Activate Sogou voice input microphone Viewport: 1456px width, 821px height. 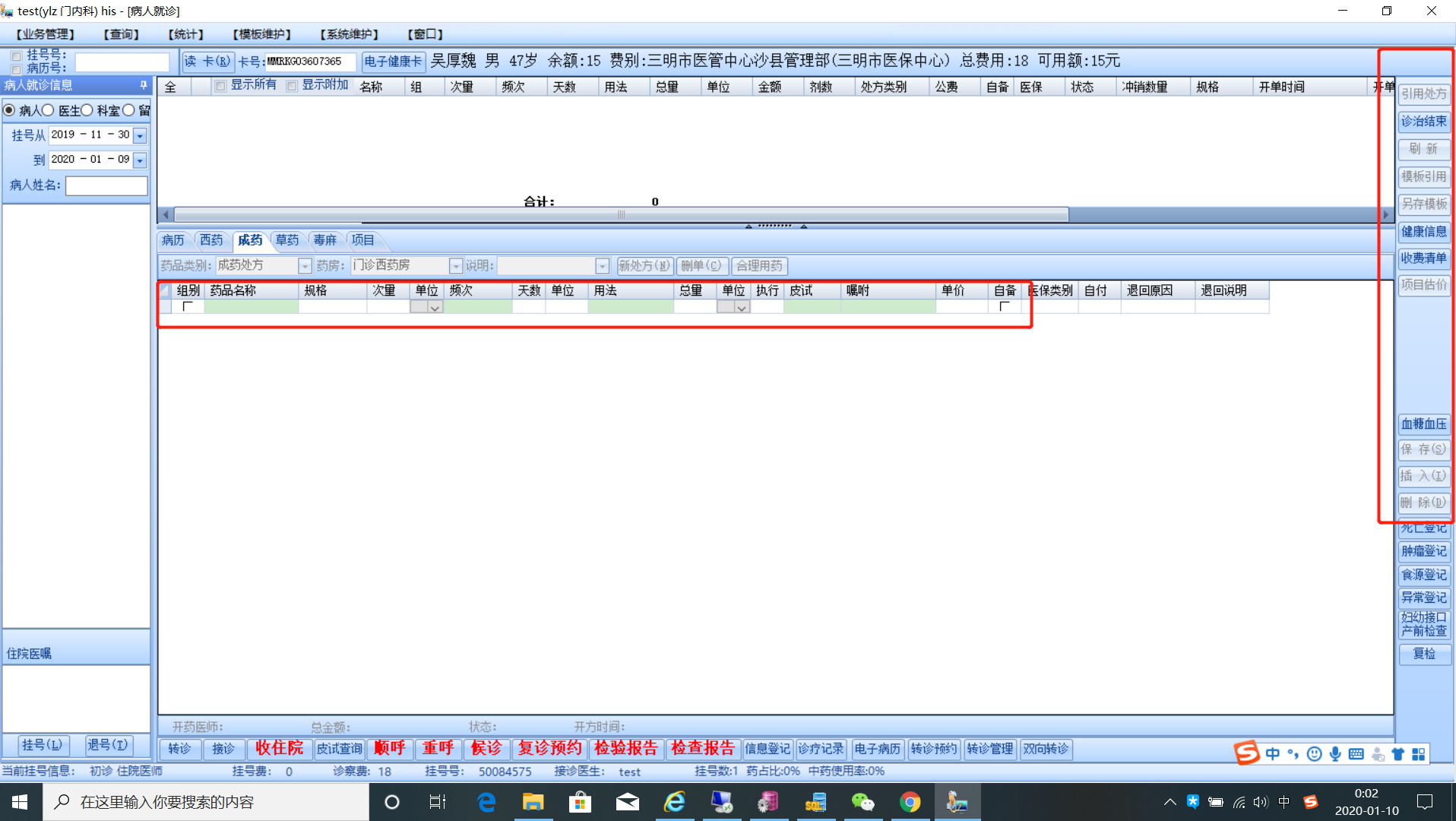1335,753
